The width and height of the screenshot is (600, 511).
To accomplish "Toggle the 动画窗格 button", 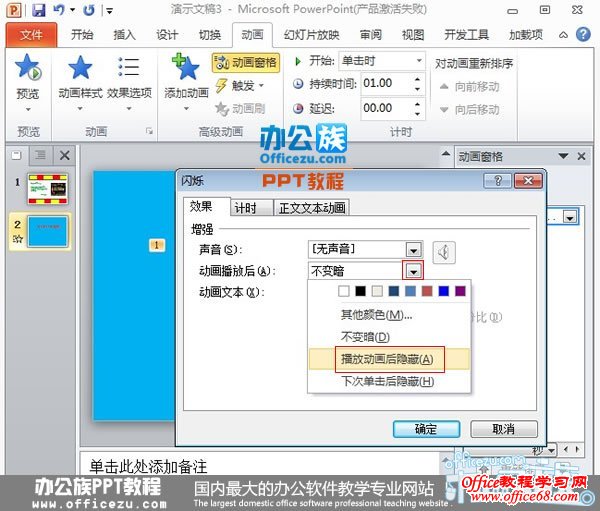I will (x=246, y=62).
